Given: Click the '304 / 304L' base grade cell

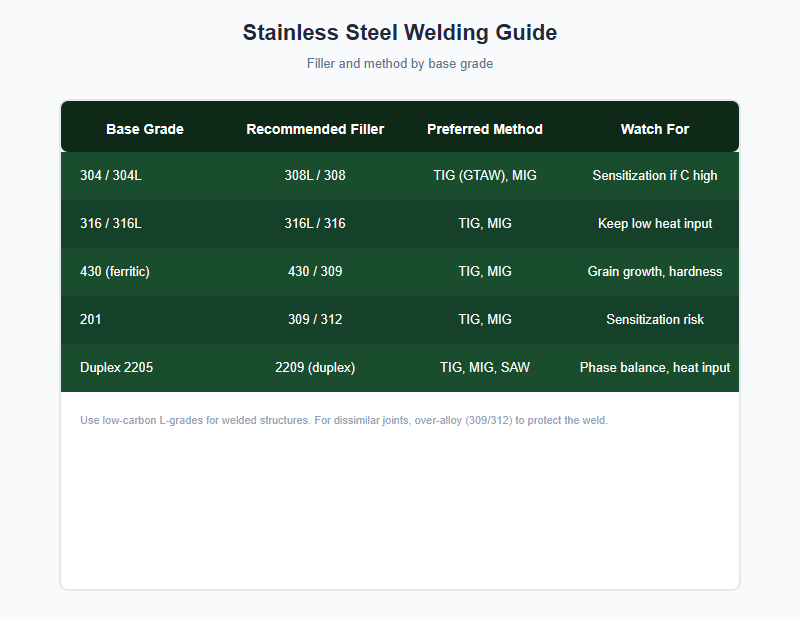Looking at the screenshot, I should [x=111, y=176].
